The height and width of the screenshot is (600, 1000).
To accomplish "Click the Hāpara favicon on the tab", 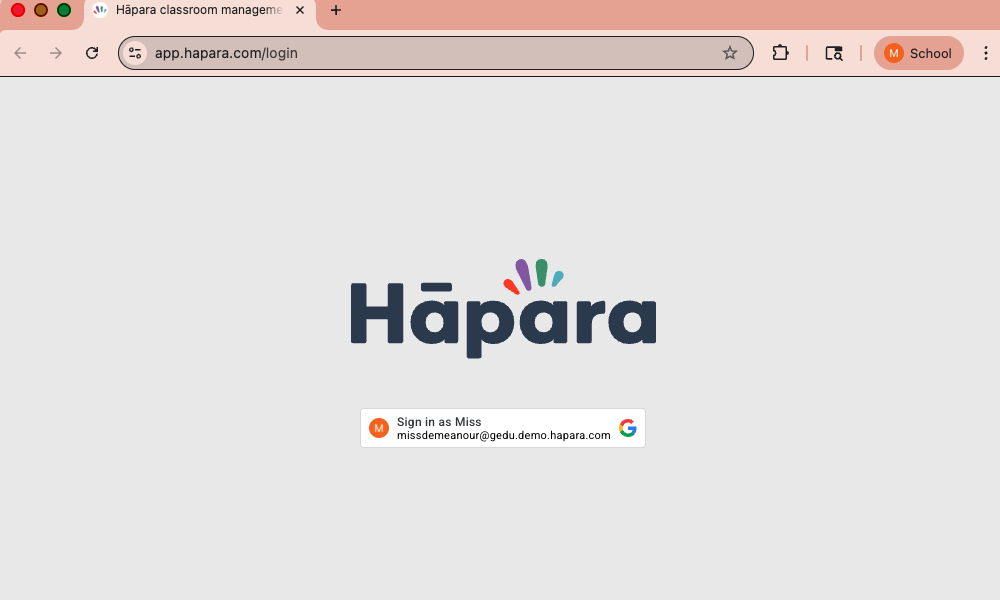I will click(x=99, y=10).
